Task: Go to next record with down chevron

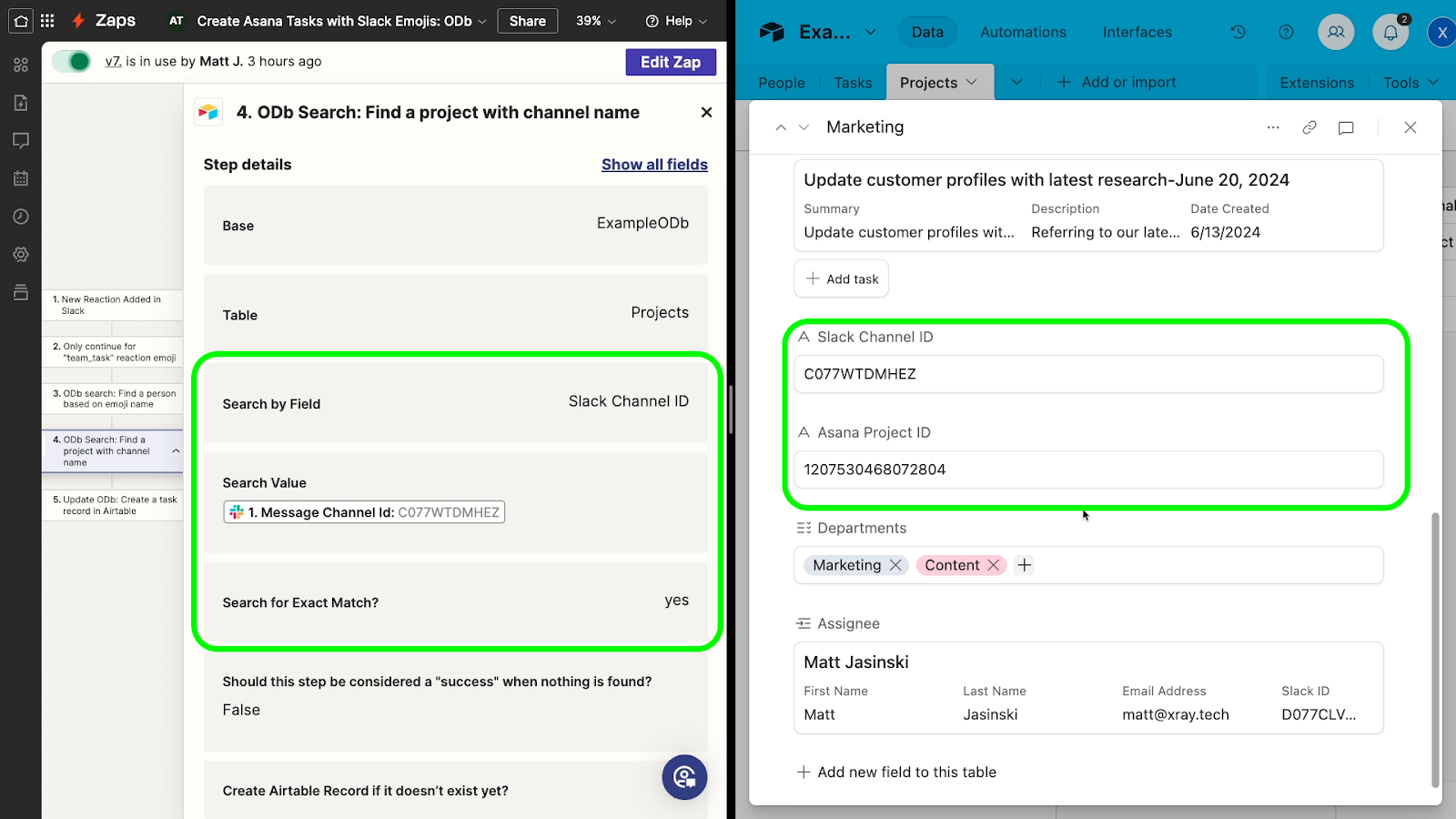Action: tap(804, 127)
